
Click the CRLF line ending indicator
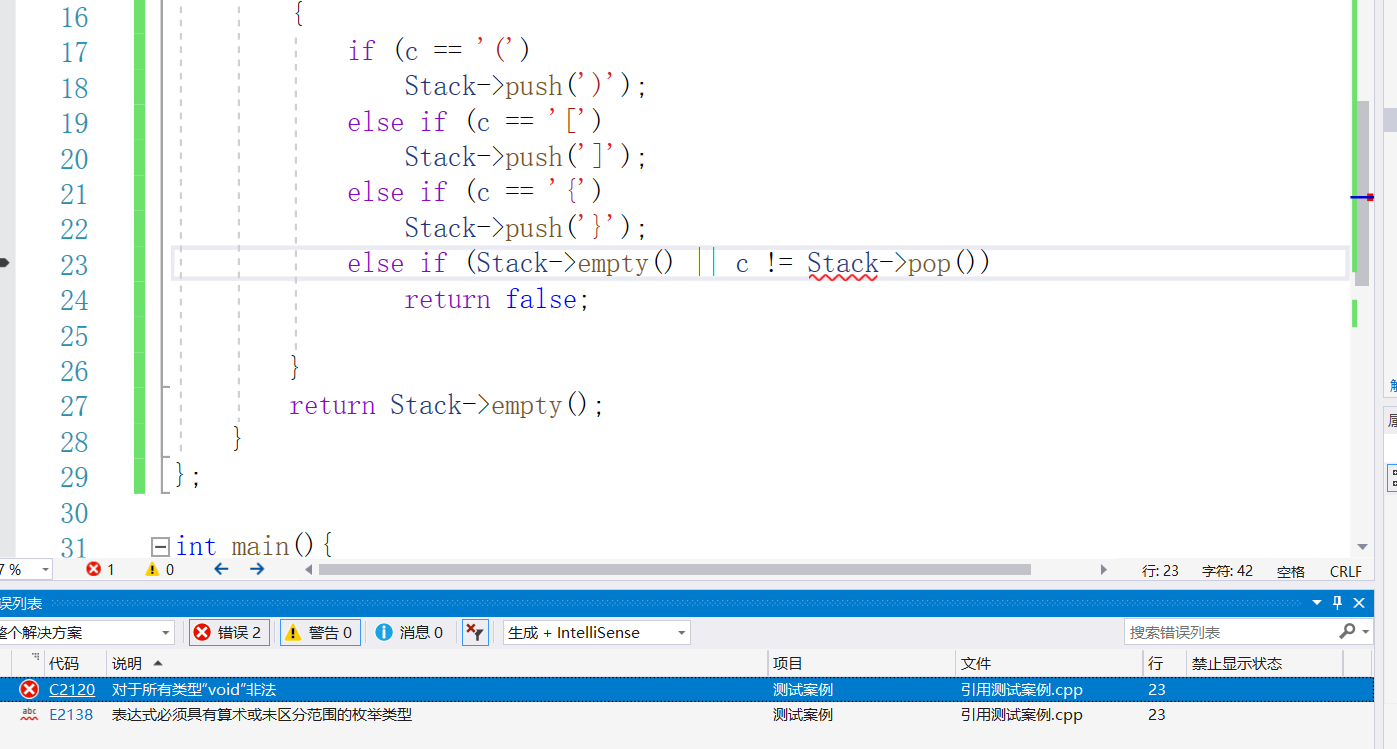coord(1346,571)
